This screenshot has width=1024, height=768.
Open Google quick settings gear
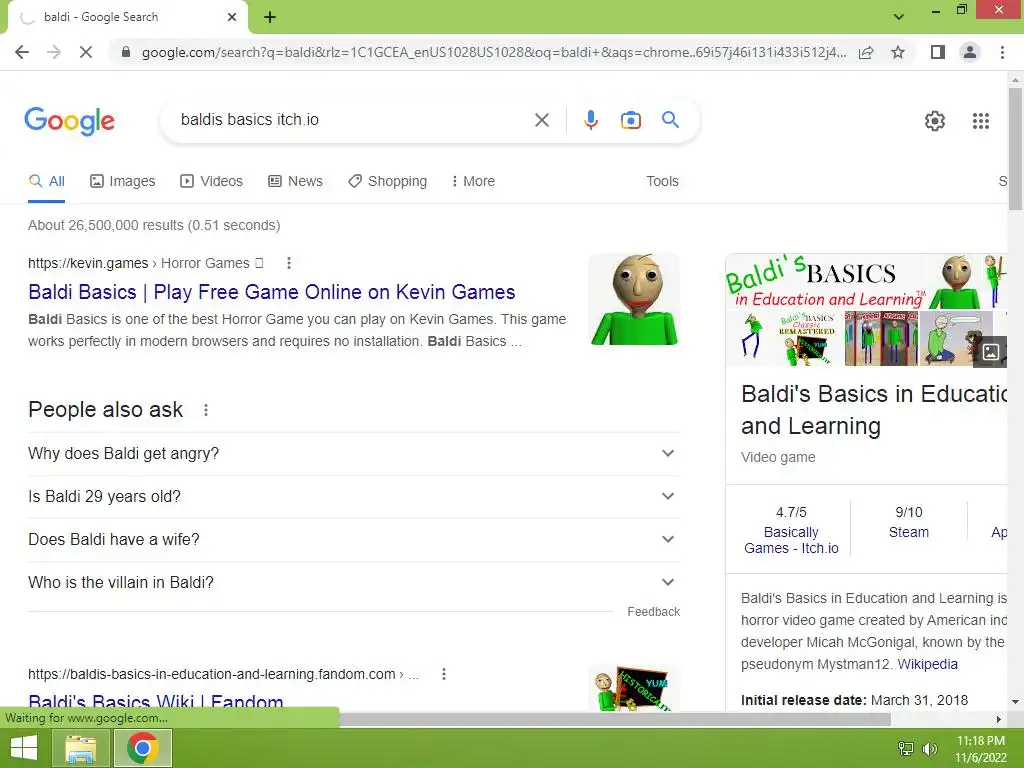coord(935,121)
